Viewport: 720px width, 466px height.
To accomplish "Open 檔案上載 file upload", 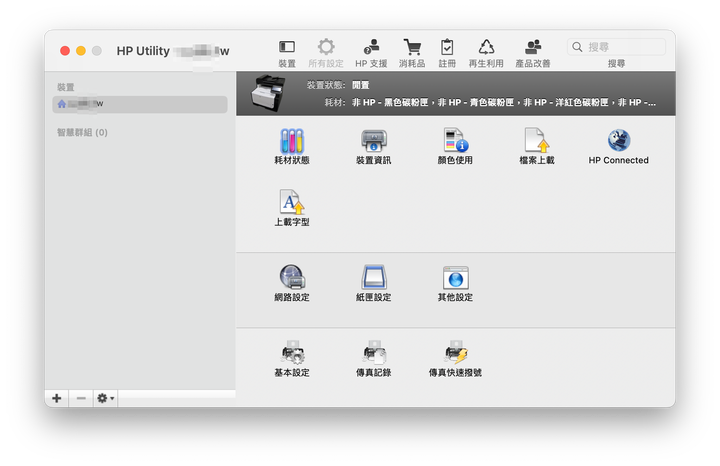I will coord(537,146).
